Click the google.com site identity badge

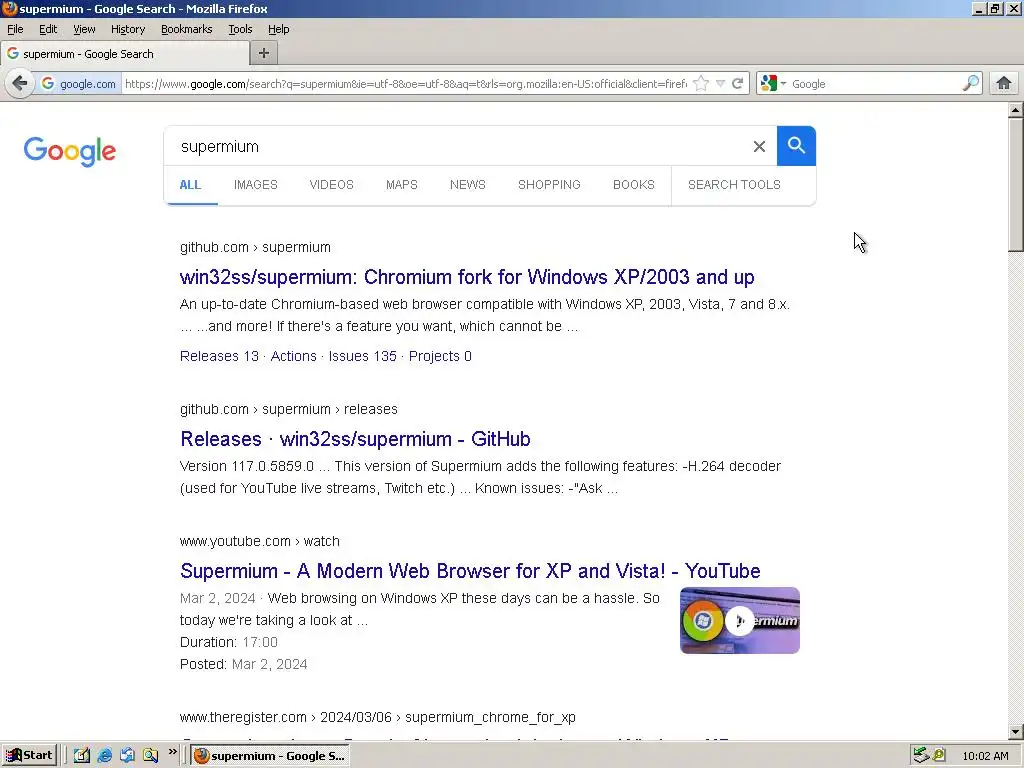pyautogui.click(x=78, y=84)
